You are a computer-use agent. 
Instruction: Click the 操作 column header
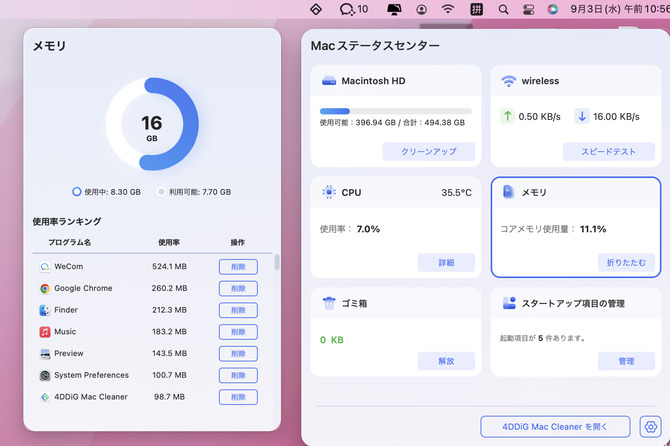pyautogui.click(x=238, y=242)
